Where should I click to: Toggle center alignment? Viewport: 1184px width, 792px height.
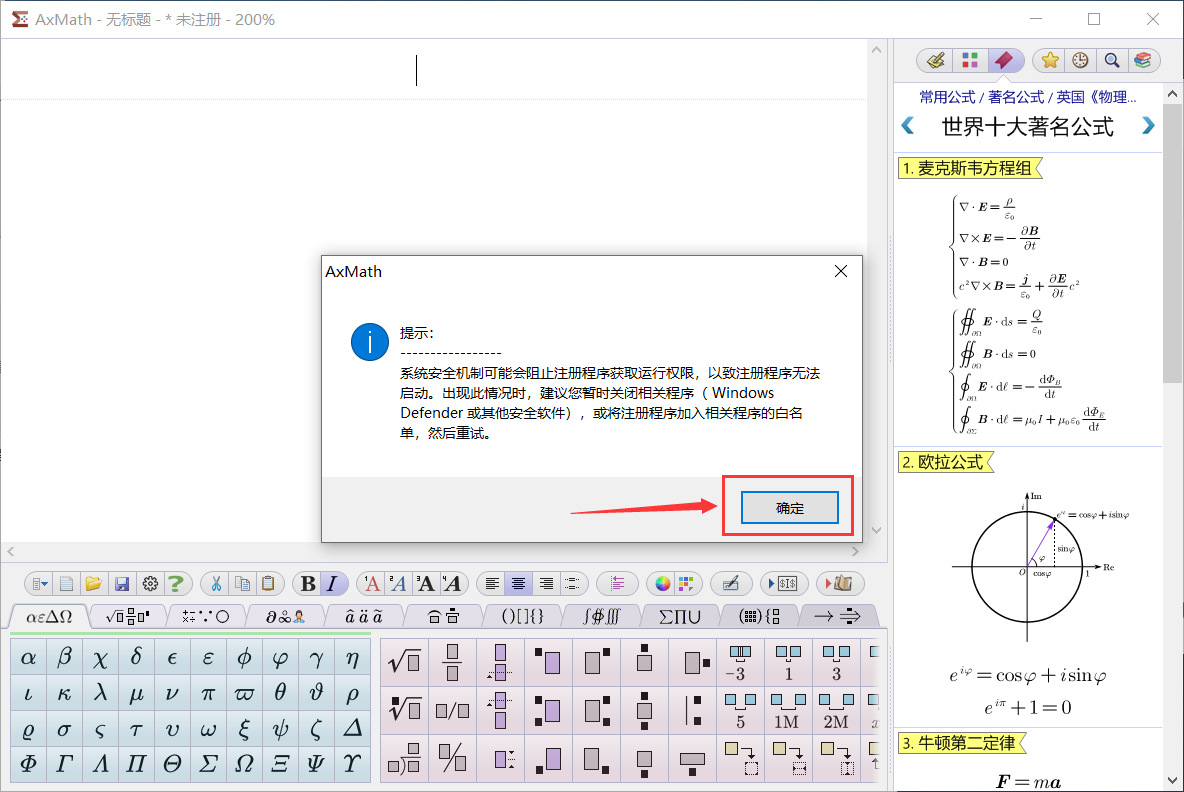click(x=518, y=583)
